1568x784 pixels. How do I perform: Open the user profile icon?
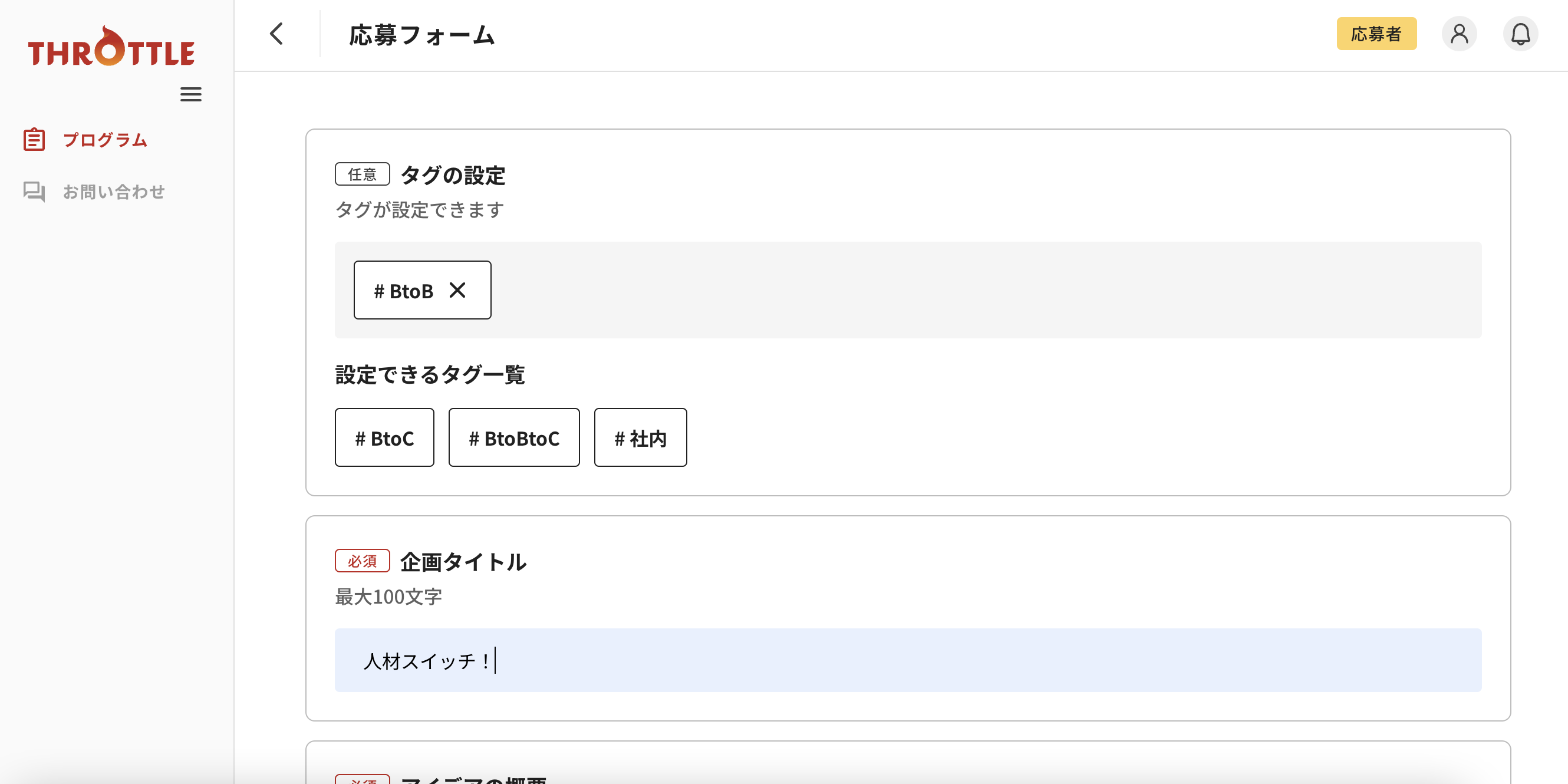pyautogui.click(x=1459, y=34)
